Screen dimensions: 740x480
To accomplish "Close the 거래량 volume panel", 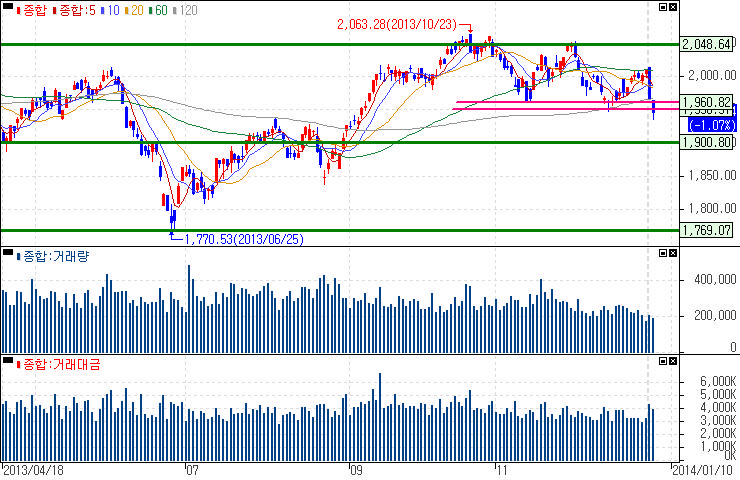I will click(x=672, y=254).
